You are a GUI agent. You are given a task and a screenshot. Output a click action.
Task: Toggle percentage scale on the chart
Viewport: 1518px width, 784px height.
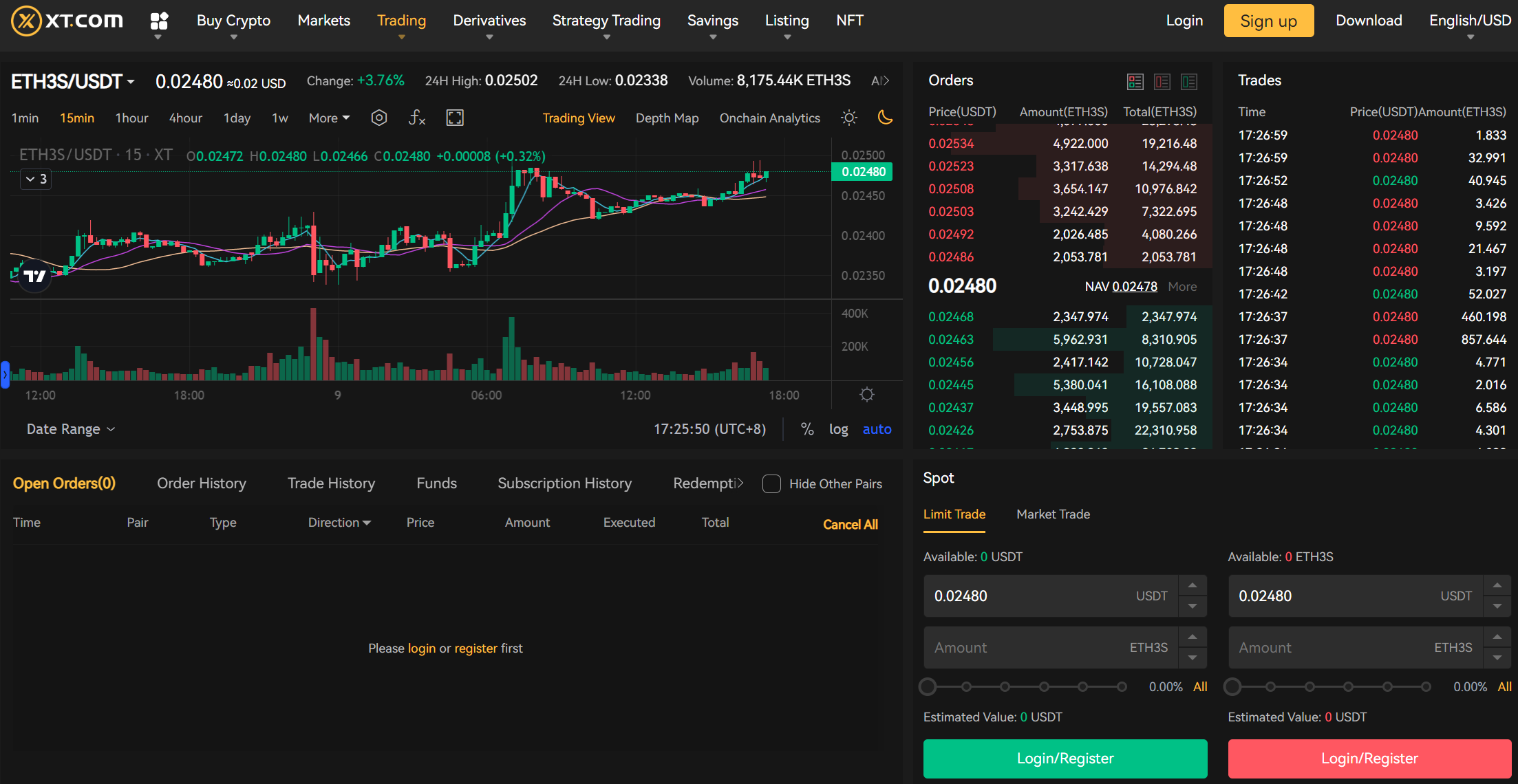[x=807, y=428]
